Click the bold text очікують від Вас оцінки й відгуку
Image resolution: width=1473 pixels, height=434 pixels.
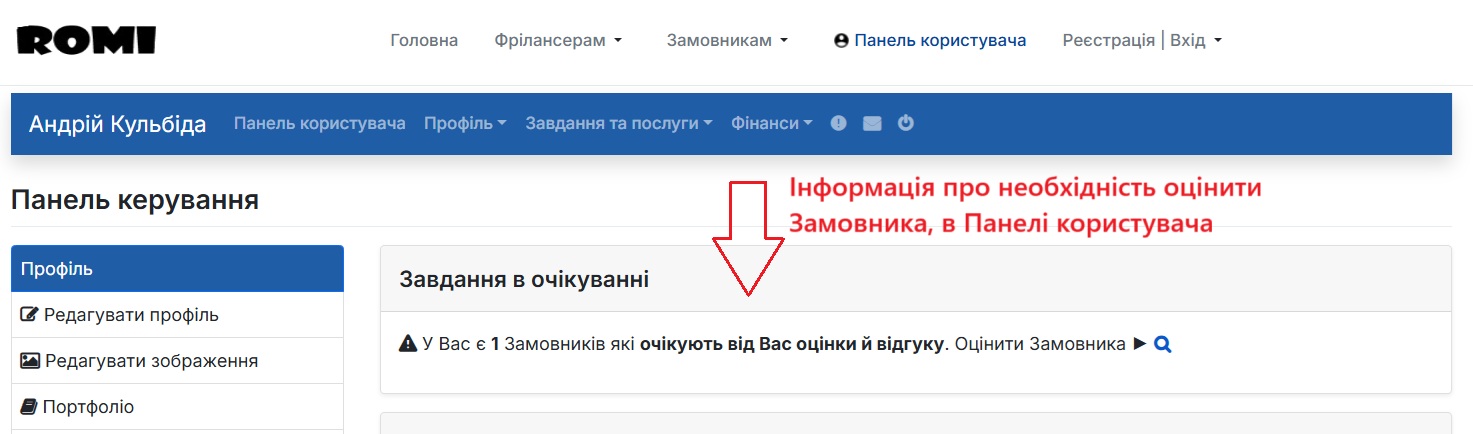point(792,344)
